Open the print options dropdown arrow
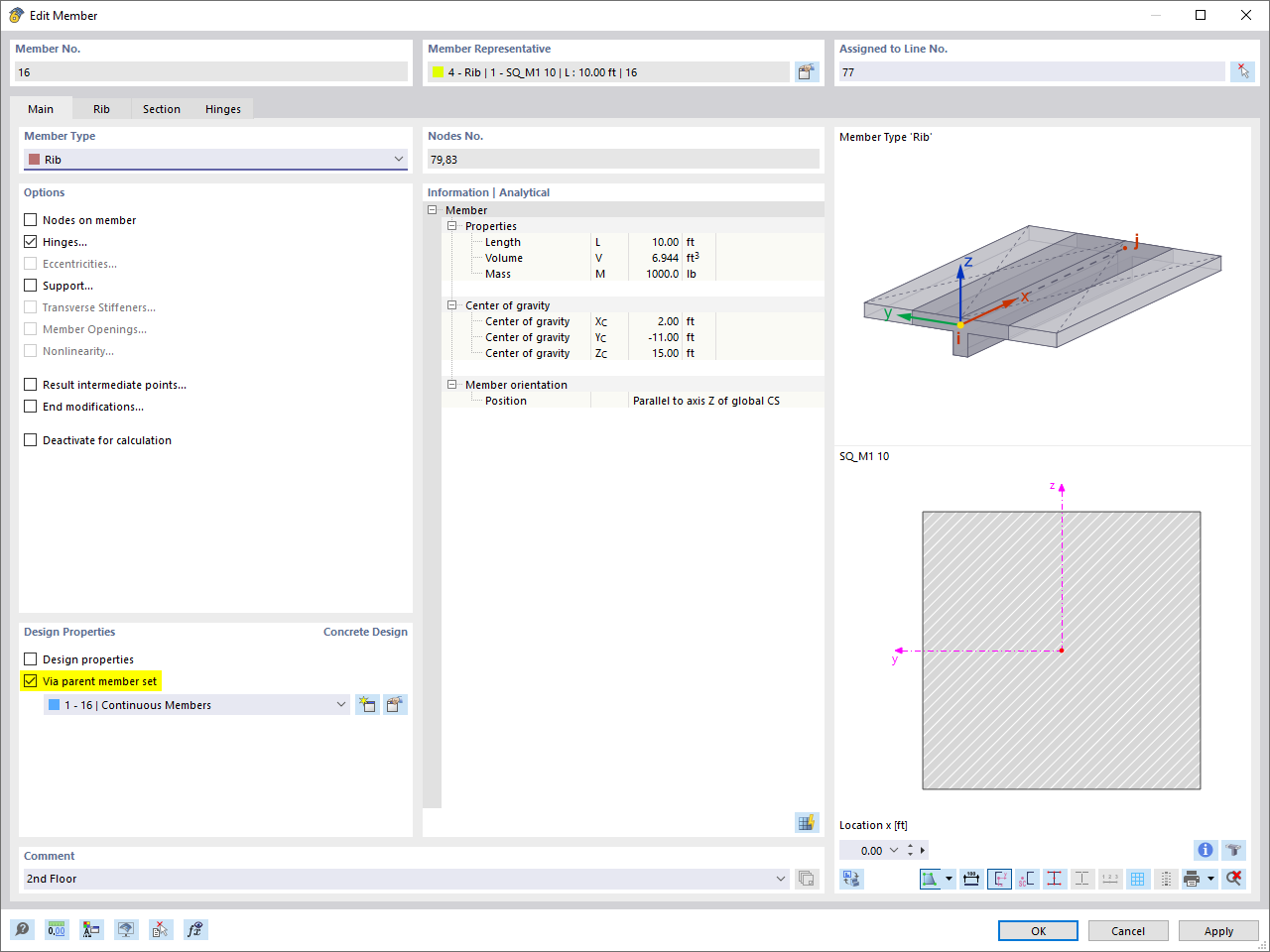 1210,879
